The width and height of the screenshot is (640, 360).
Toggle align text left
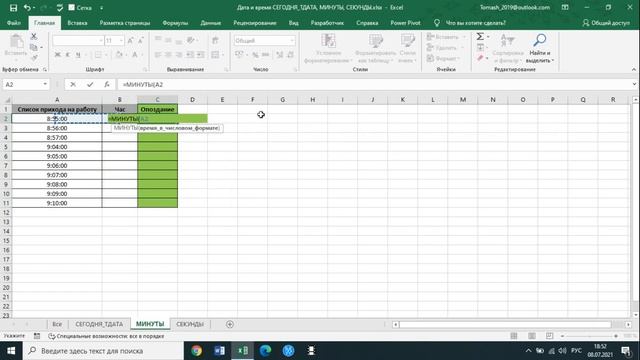click(x=158, y=55)
